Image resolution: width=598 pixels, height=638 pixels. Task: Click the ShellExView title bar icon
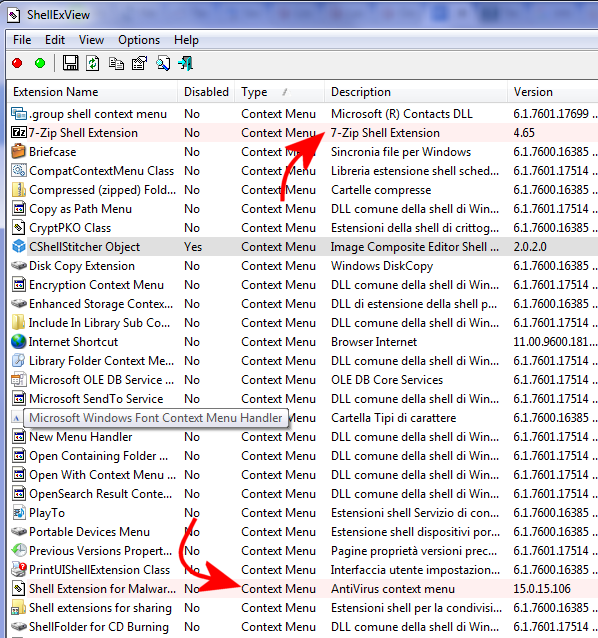click(13, 15)
